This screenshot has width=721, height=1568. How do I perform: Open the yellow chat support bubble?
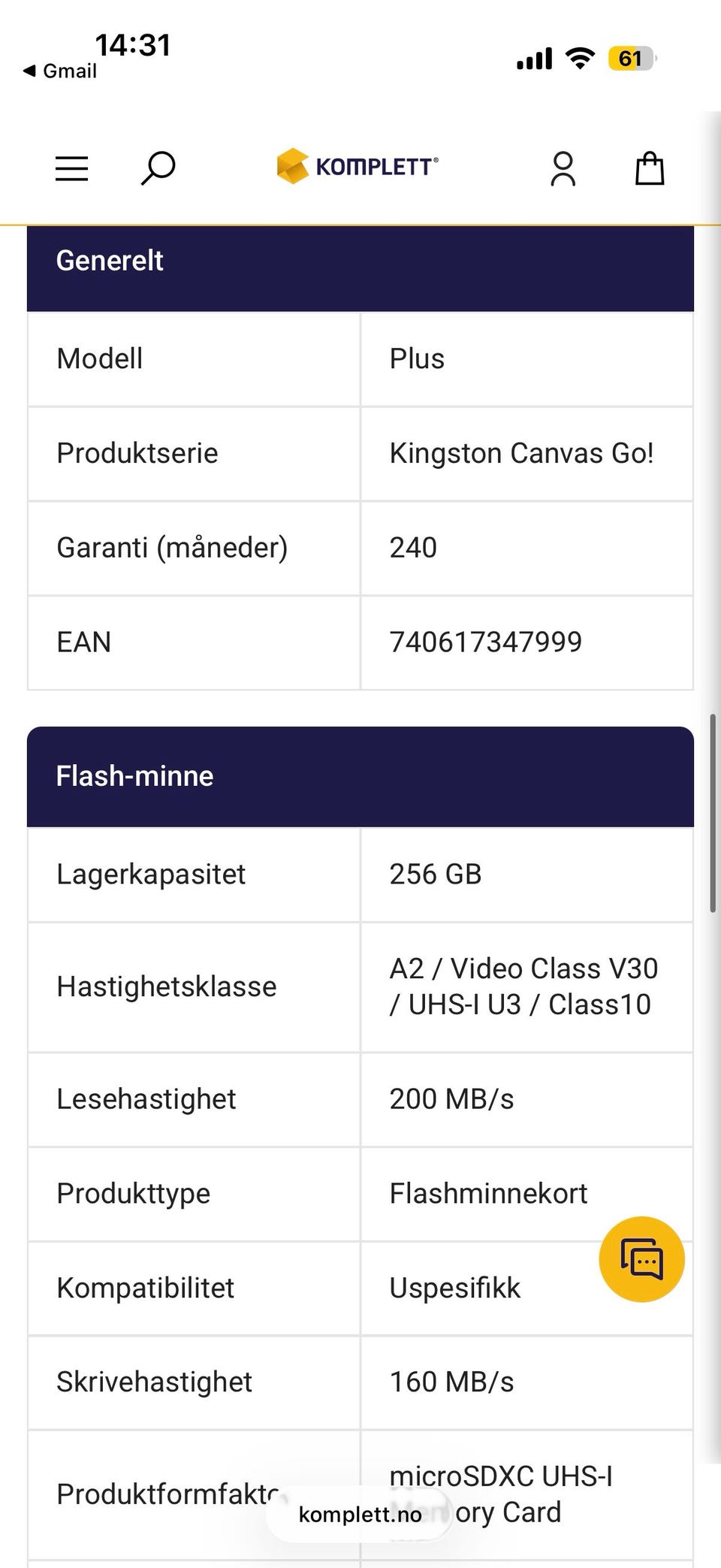(641, 1259)
